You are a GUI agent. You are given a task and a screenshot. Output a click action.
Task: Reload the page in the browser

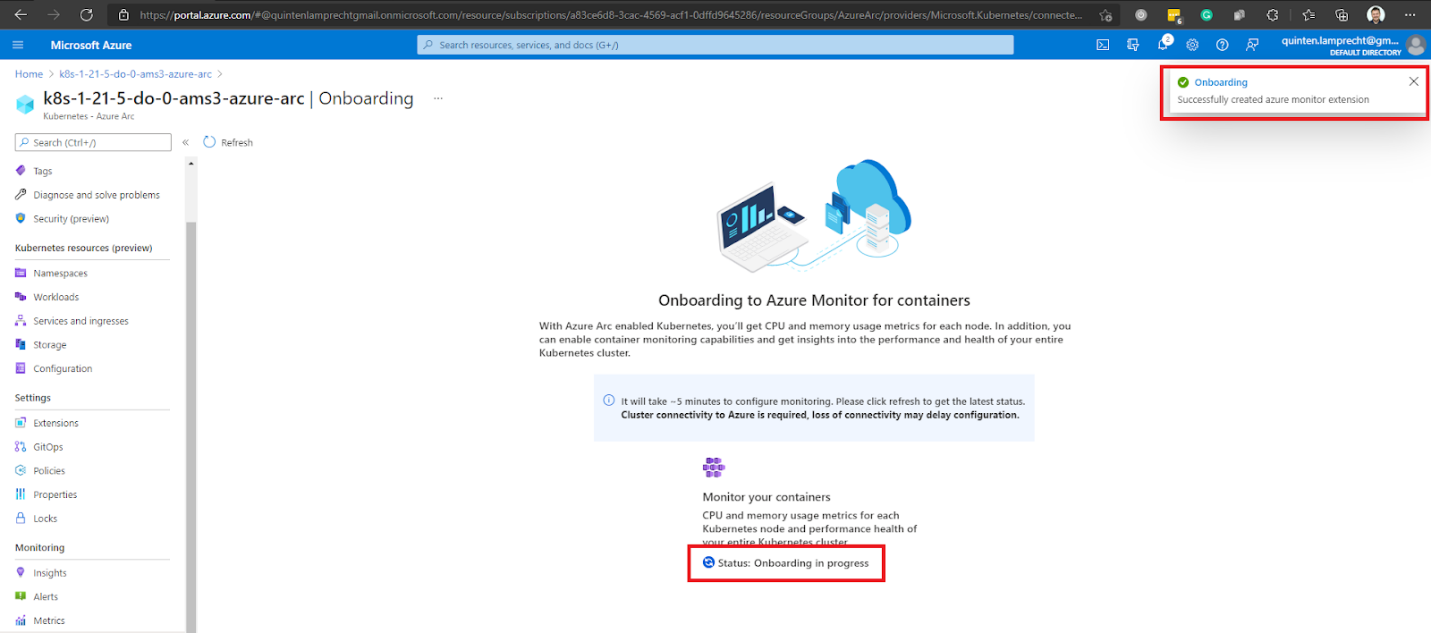(x=86, y=15)
